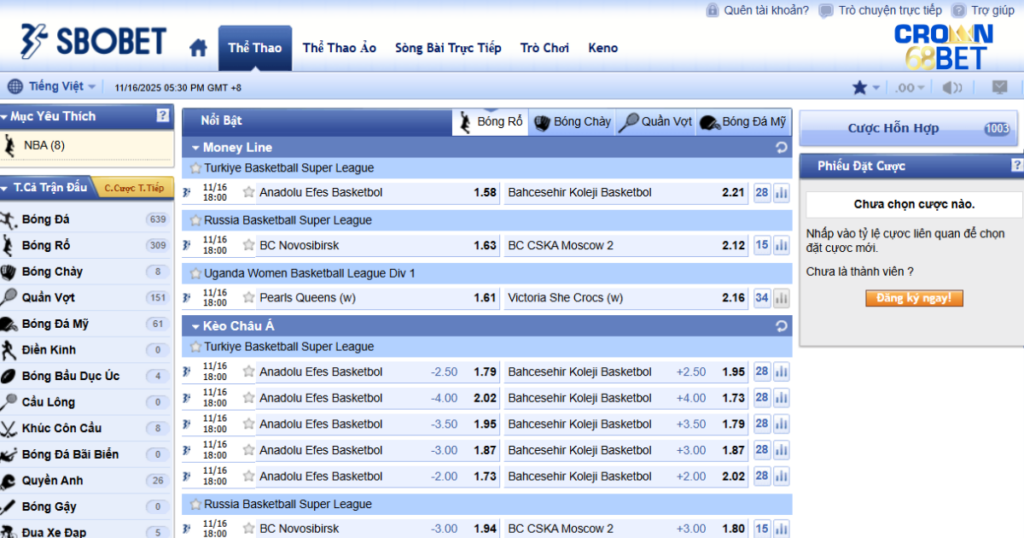Open the message inbox icon in toolbar
The width and height of the screenshot is (1024, 538).
click(998, 88)
